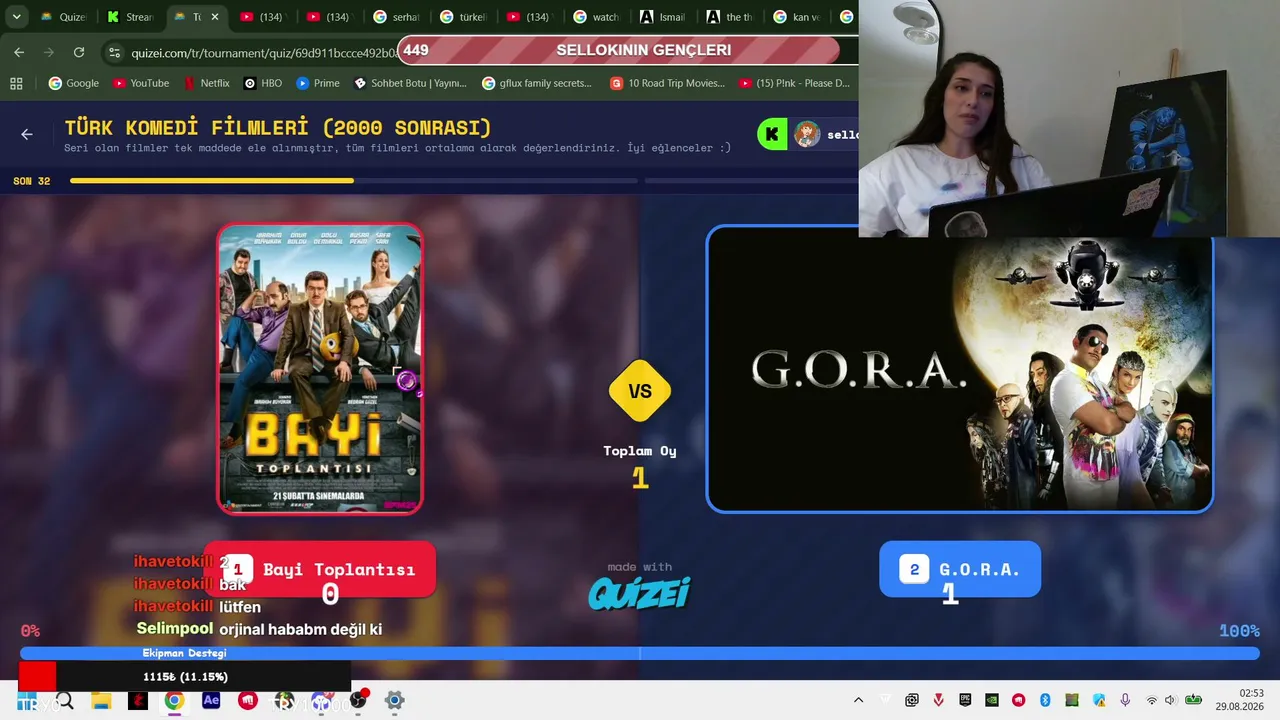Screen dimensions: 1280x720
Task: Open the serhat Google search tab
Action: point(396,17)
